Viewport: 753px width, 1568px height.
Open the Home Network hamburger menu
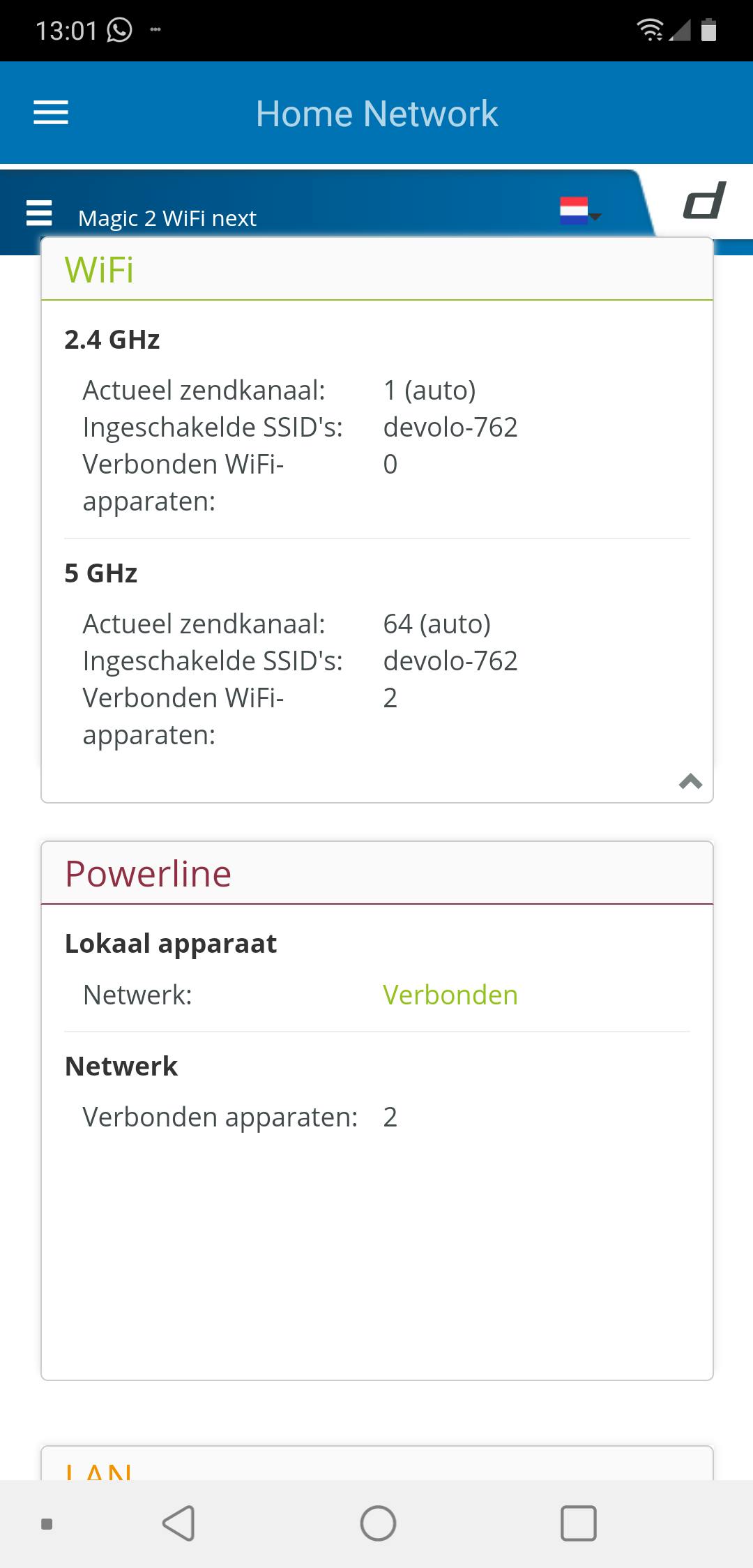(x=51, y=113)
